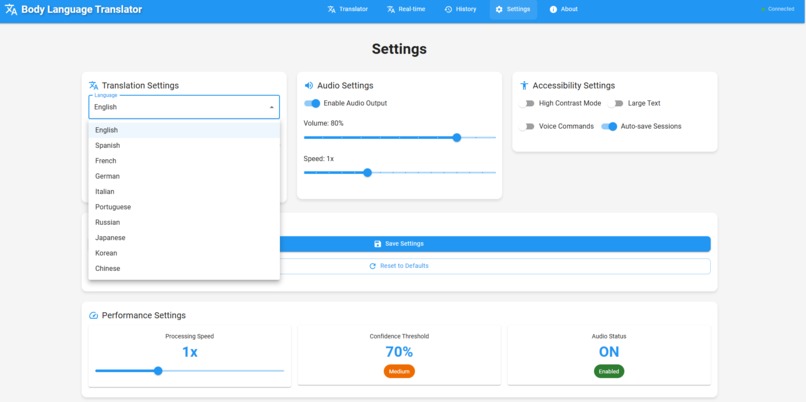Click the Settings page heading
This screenshot has width=806, height=402.
399,49
